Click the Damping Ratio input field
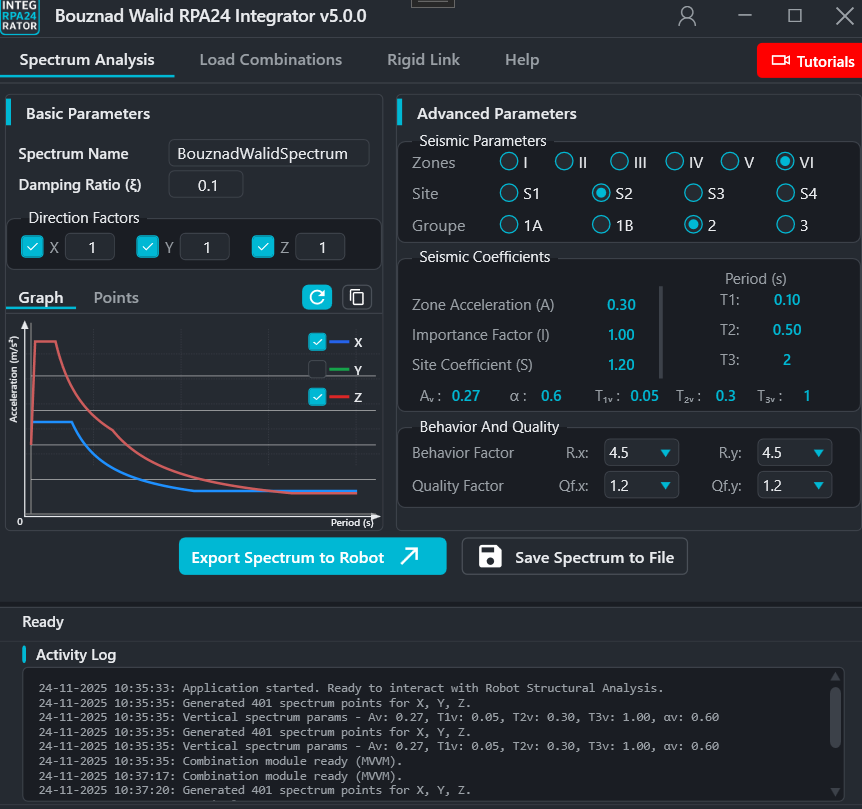The width and height of the screenshot is (862, 809). 206,184
